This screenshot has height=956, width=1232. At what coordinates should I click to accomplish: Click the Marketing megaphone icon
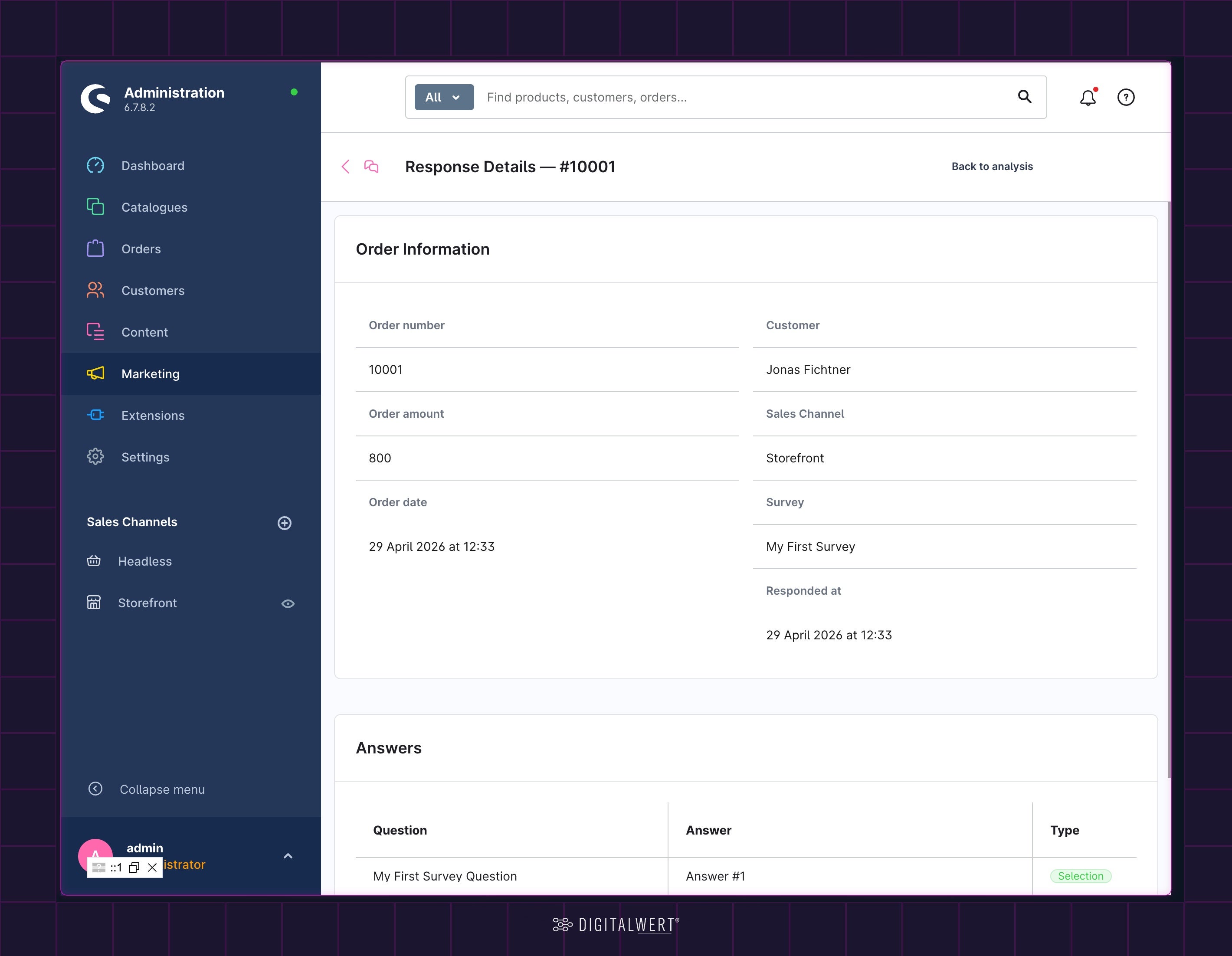click(x=95, y=373)
